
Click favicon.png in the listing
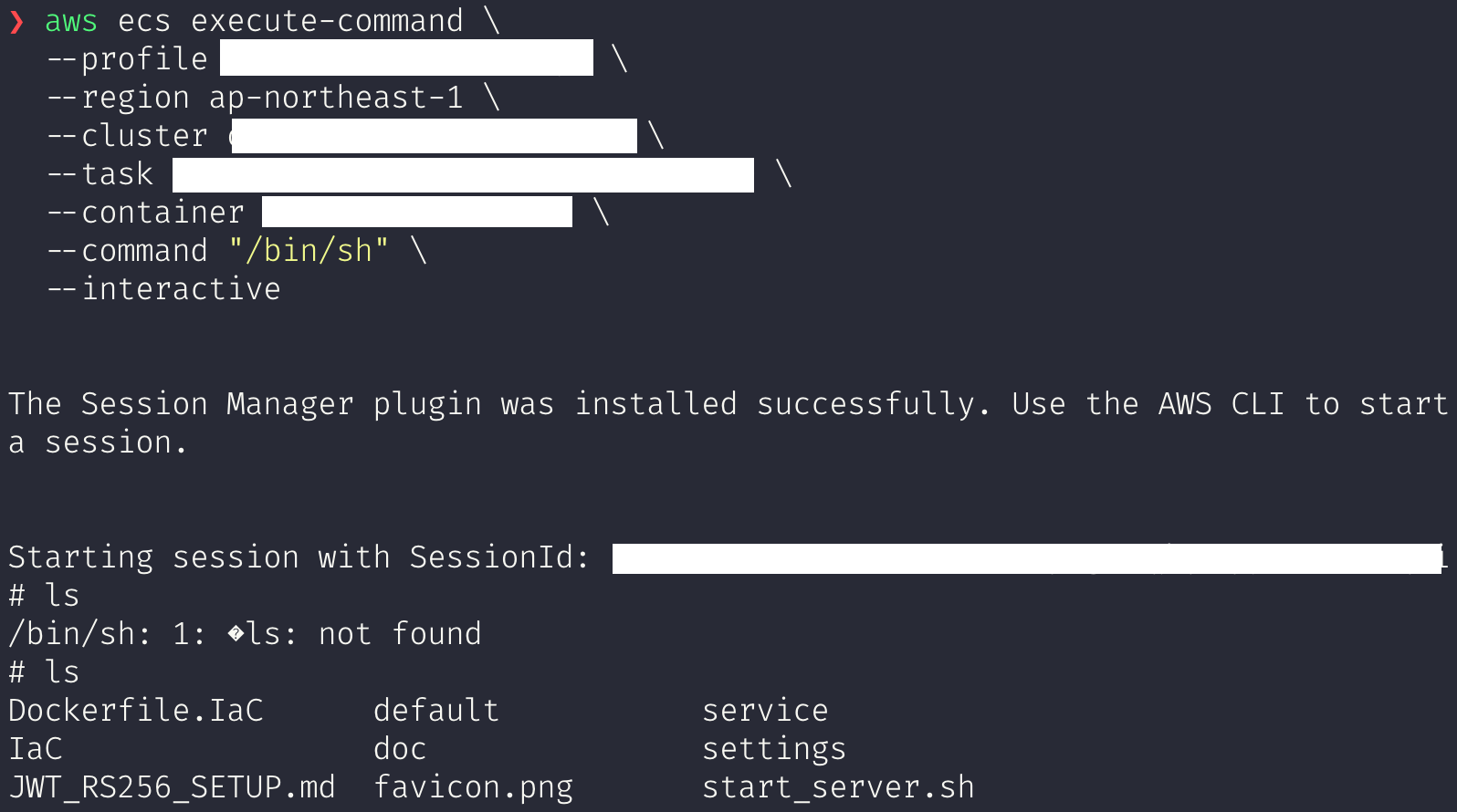click(x=474, y=787)
